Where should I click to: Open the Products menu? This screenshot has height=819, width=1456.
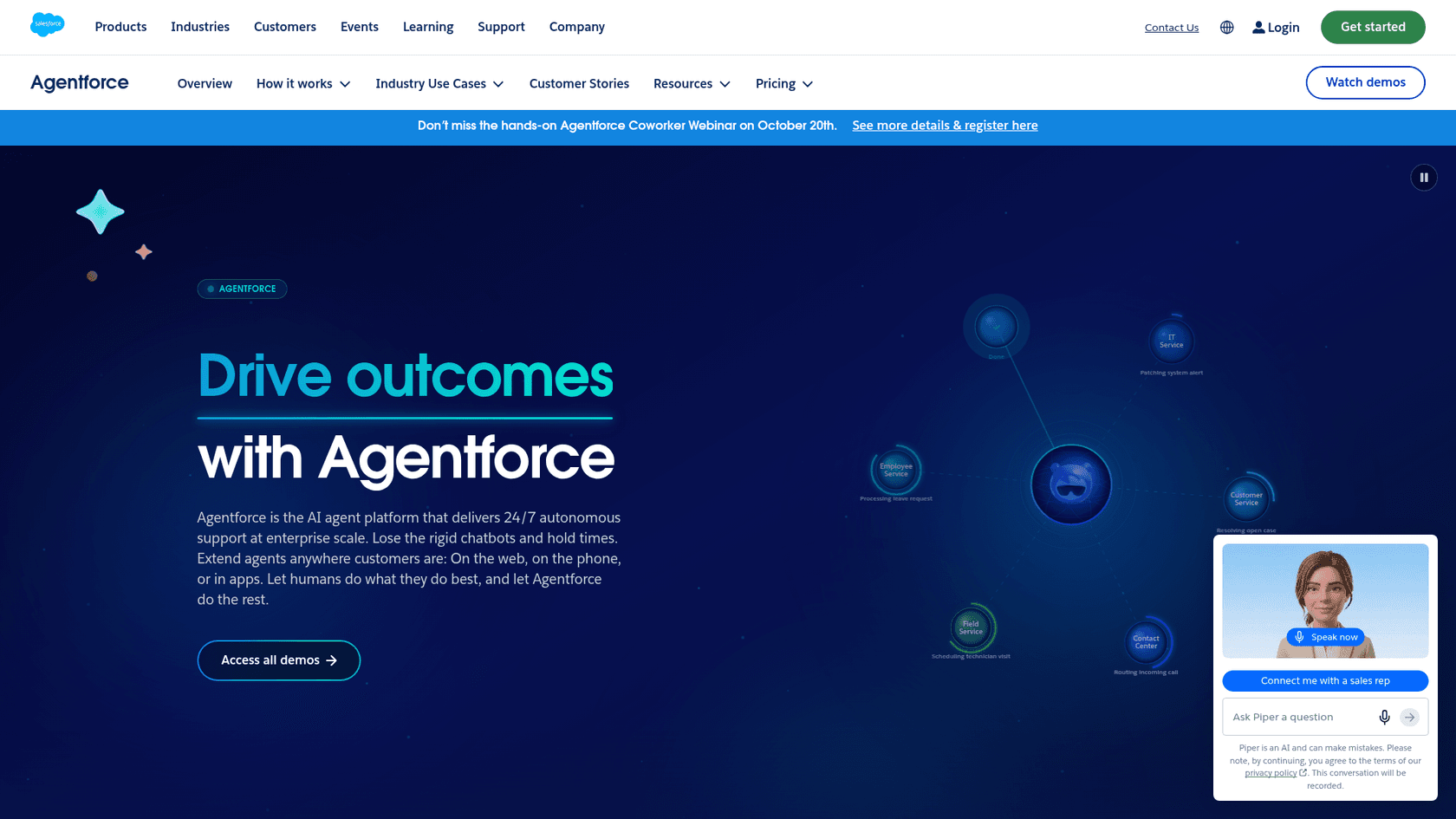pyautogui.click(x=120, y=27)
